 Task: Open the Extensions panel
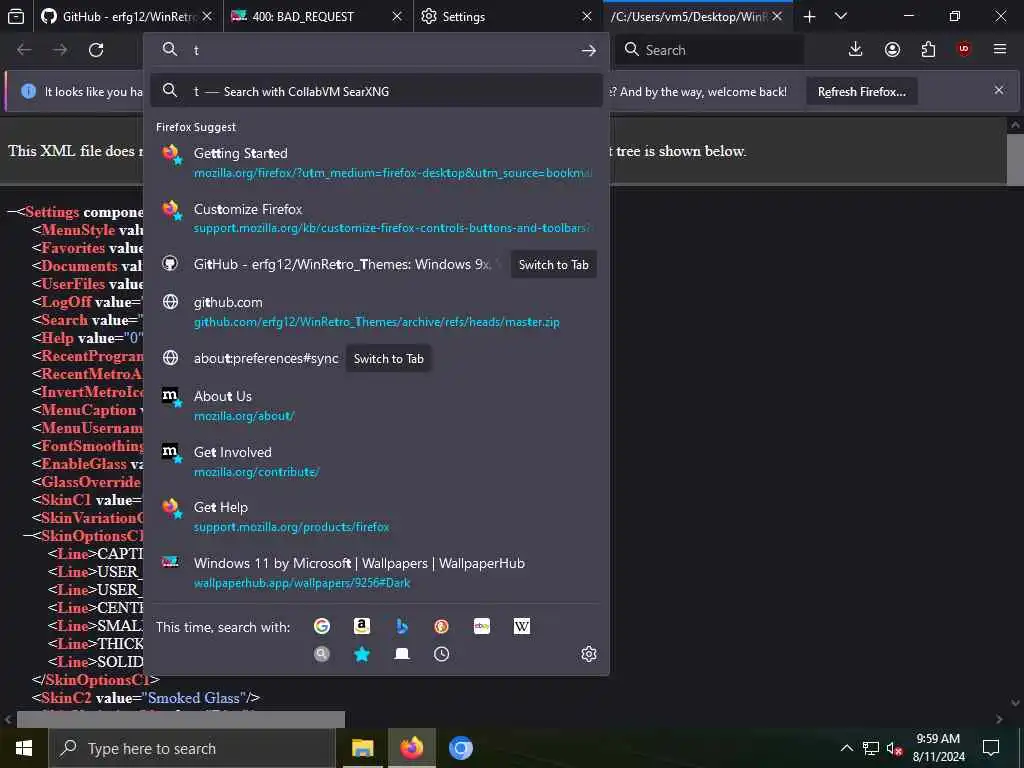click(928, 49)
